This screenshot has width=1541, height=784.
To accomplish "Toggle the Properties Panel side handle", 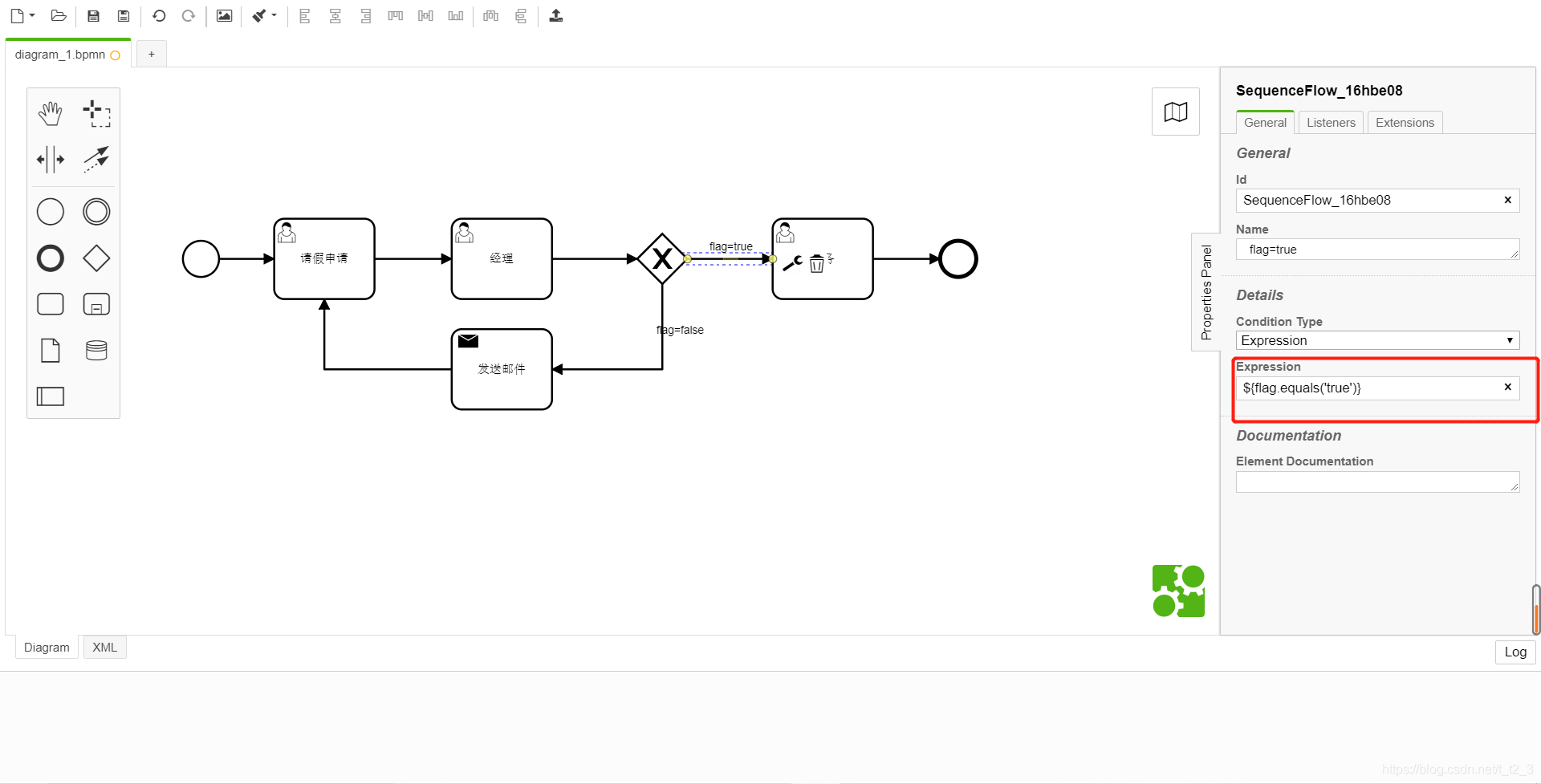I will click(1206, 292).
